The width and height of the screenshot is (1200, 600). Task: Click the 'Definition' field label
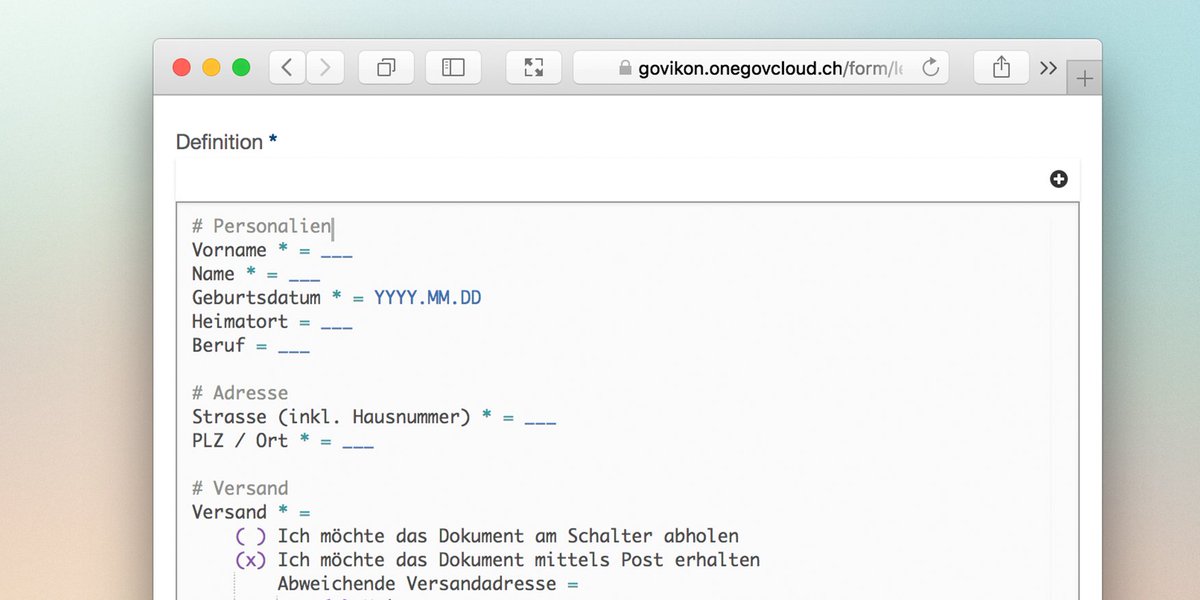[219, 142]
